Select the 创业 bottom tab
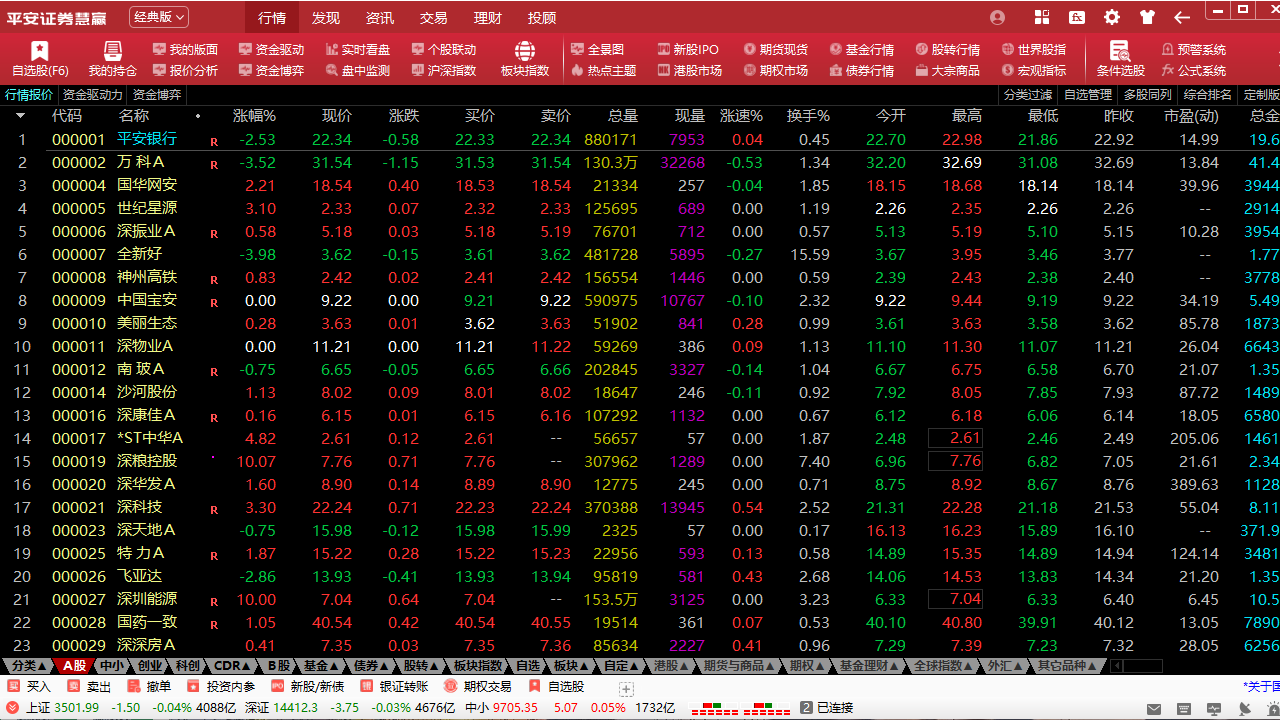 pyautogui.click(x=149, y=666)
